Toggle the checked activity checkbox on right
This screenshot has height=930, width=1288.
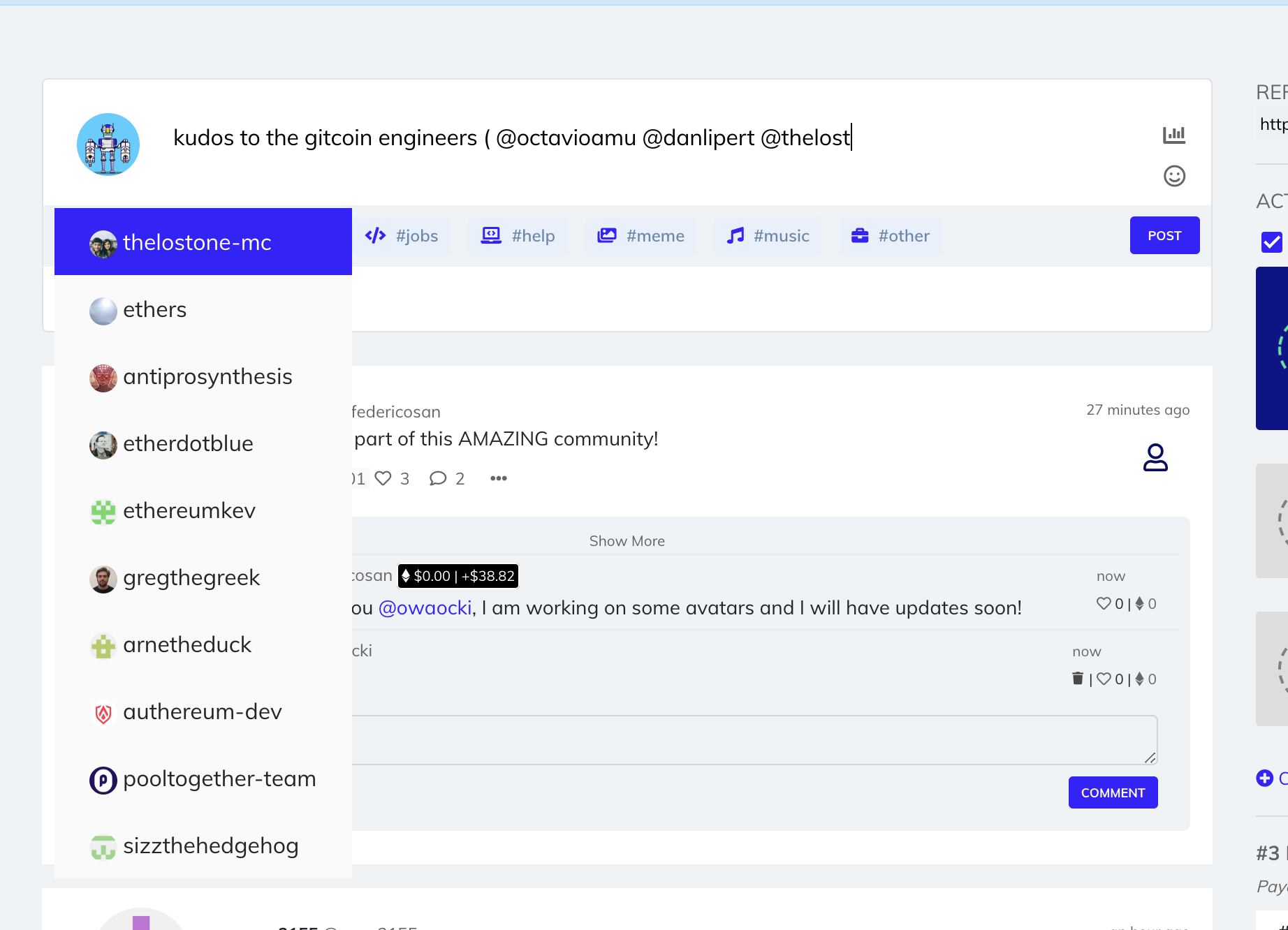(1272, 242)
